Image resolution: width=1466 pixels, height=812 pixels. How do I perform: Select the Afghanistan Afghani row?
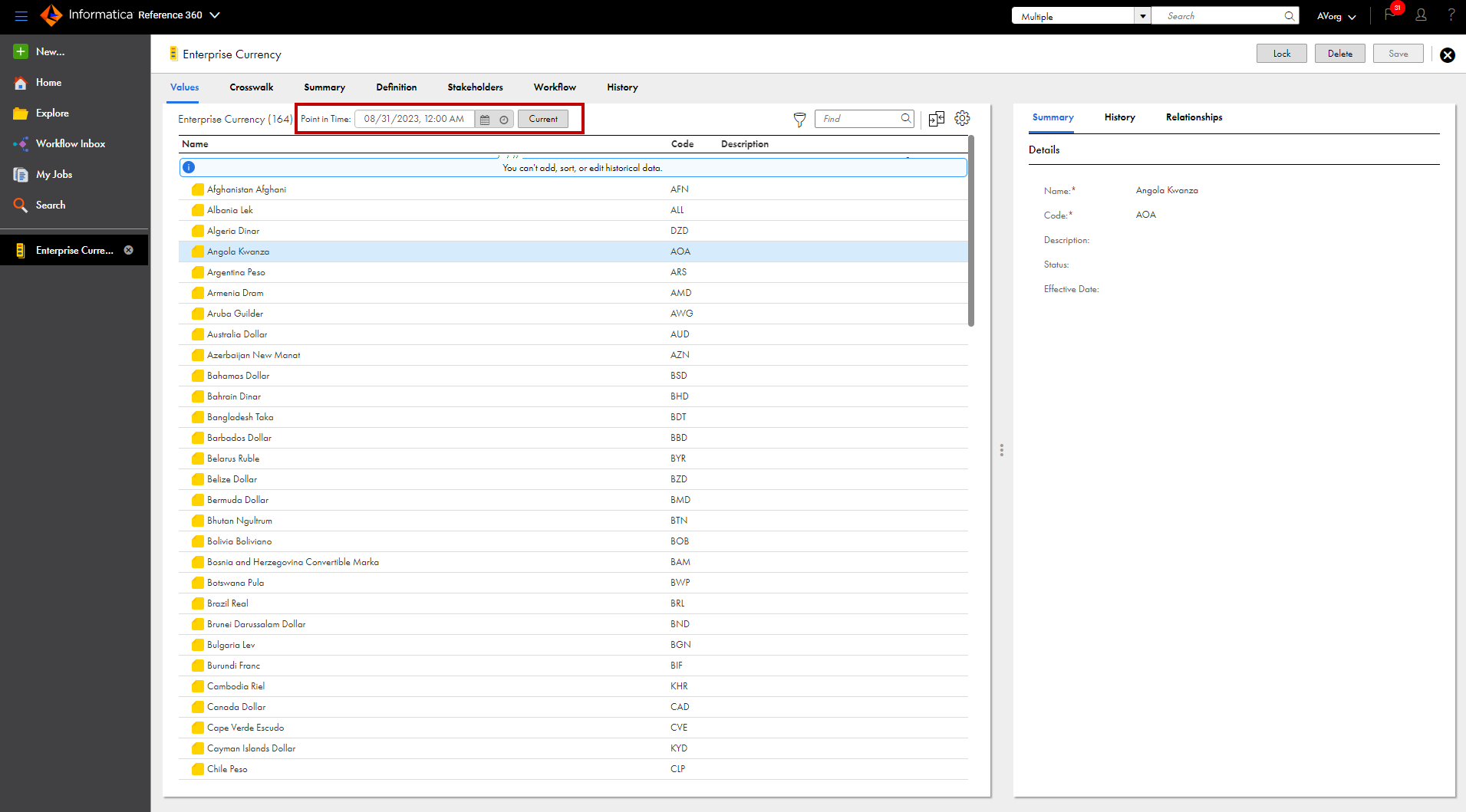point(573,189)
